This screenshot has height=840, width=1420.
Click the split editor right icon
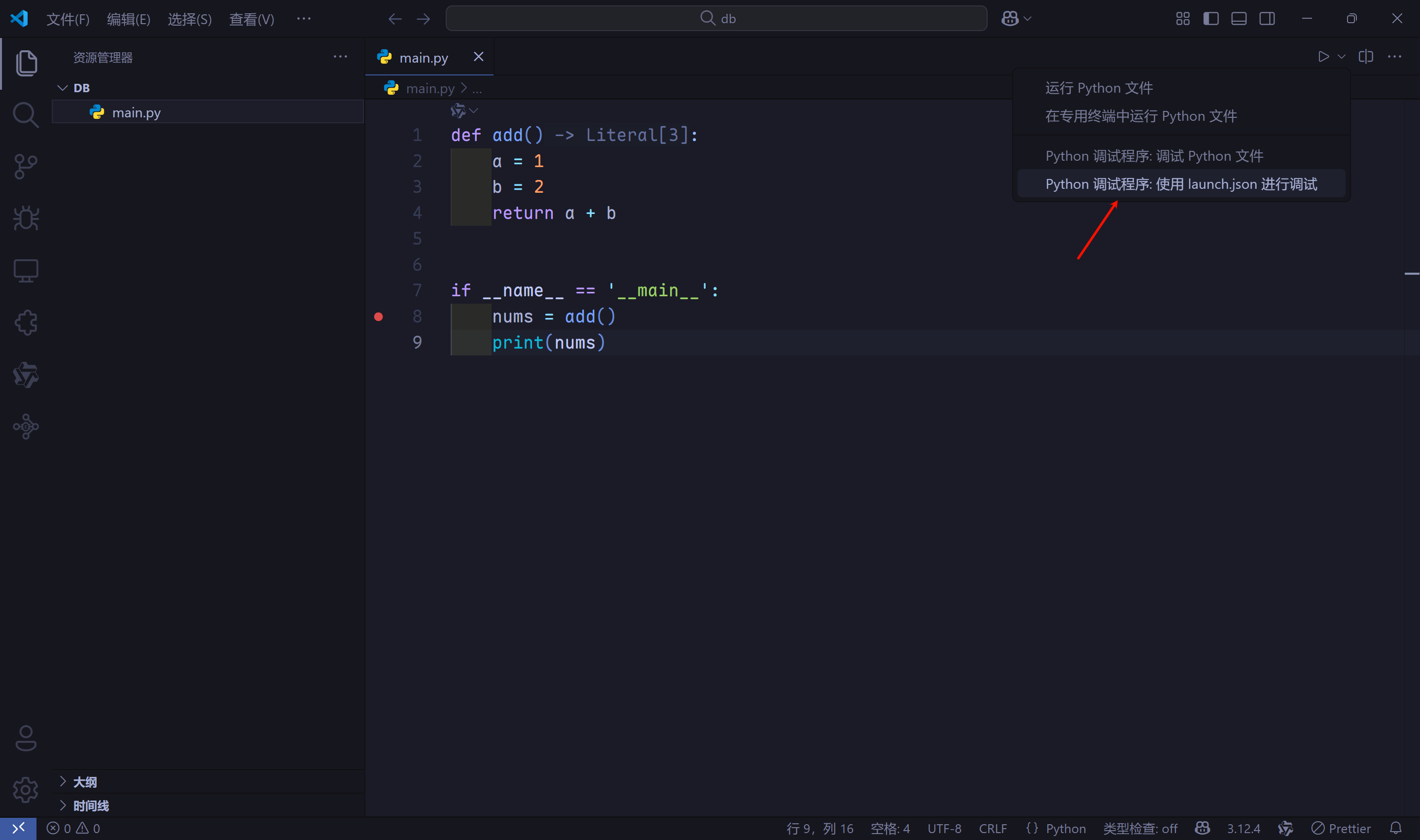[x=1366, y=57]
